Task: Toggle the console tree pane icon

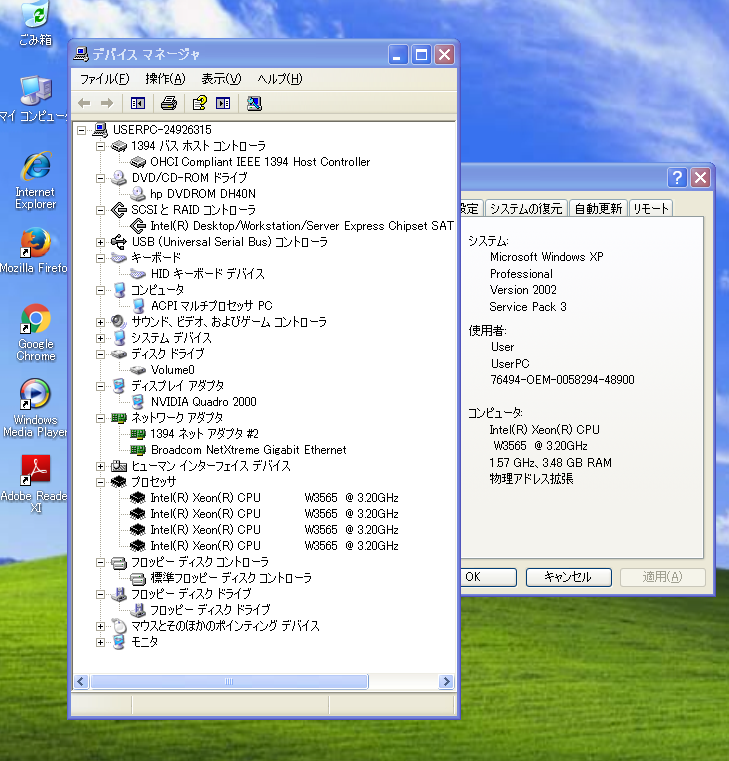Action: click(138, 103)
